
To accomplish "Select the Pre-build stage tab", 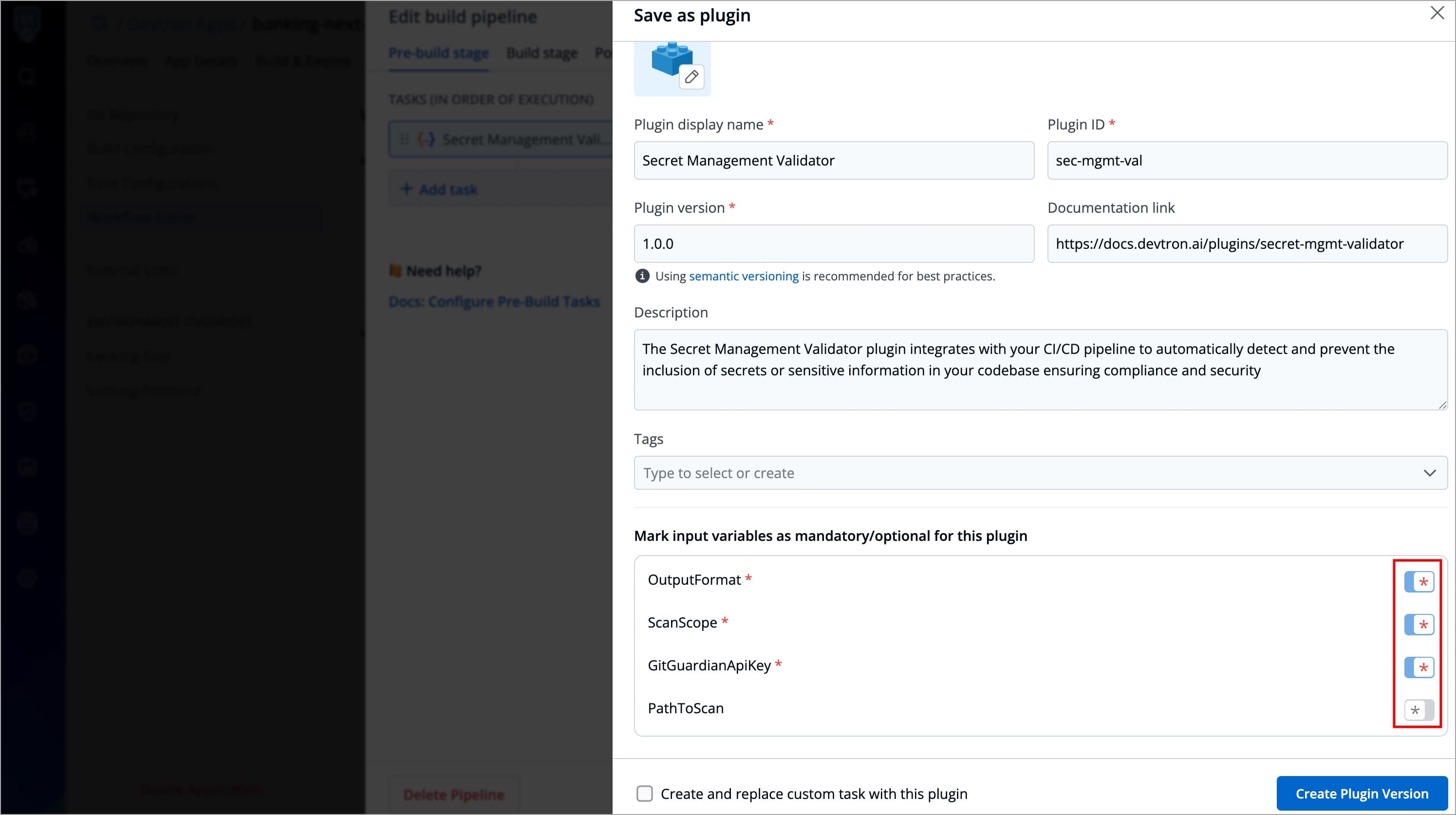I will pos(438,53).
